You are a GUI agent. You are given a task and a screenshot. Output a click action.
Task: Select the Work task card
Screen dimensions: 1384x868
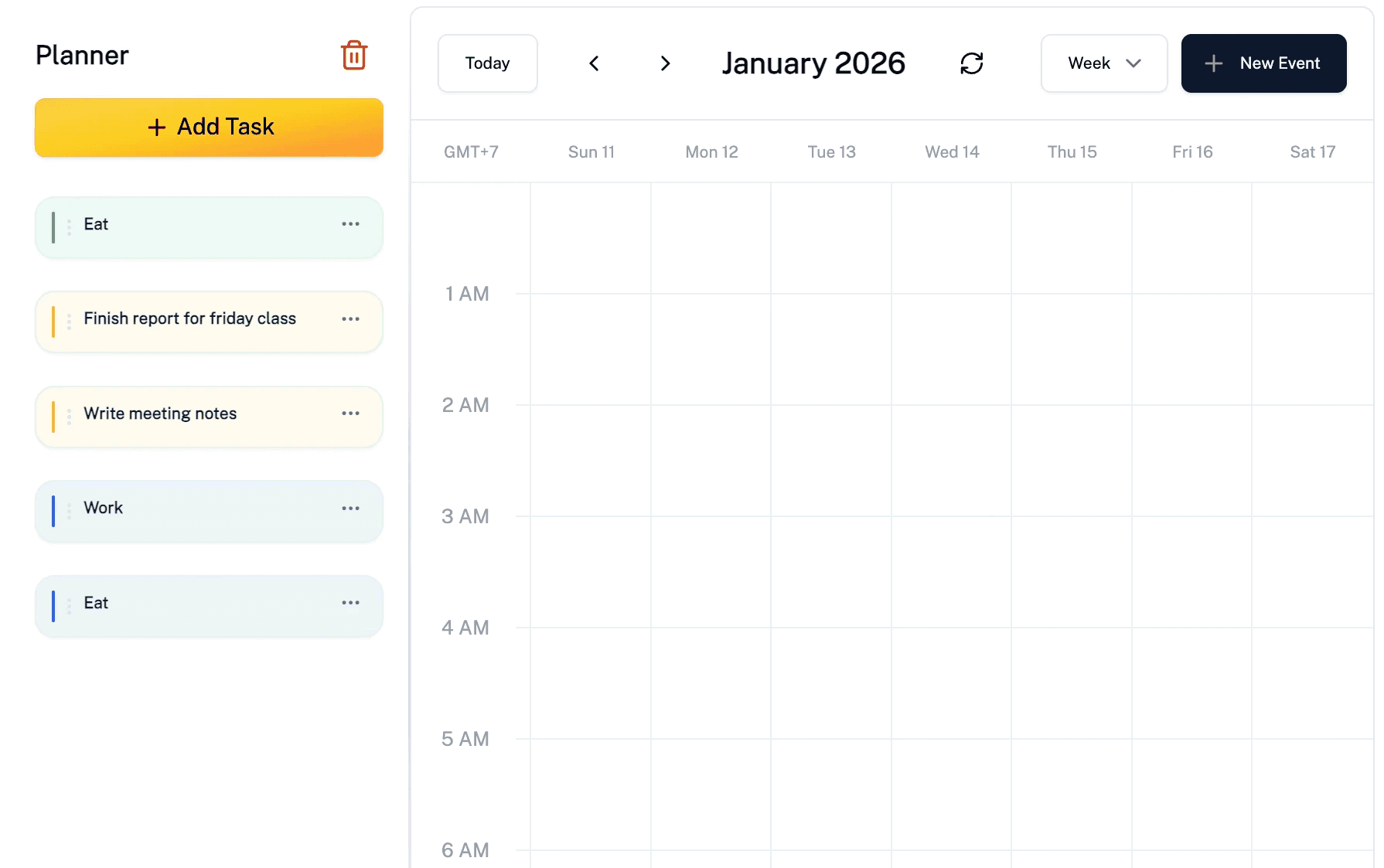click(x=209, y=511)
